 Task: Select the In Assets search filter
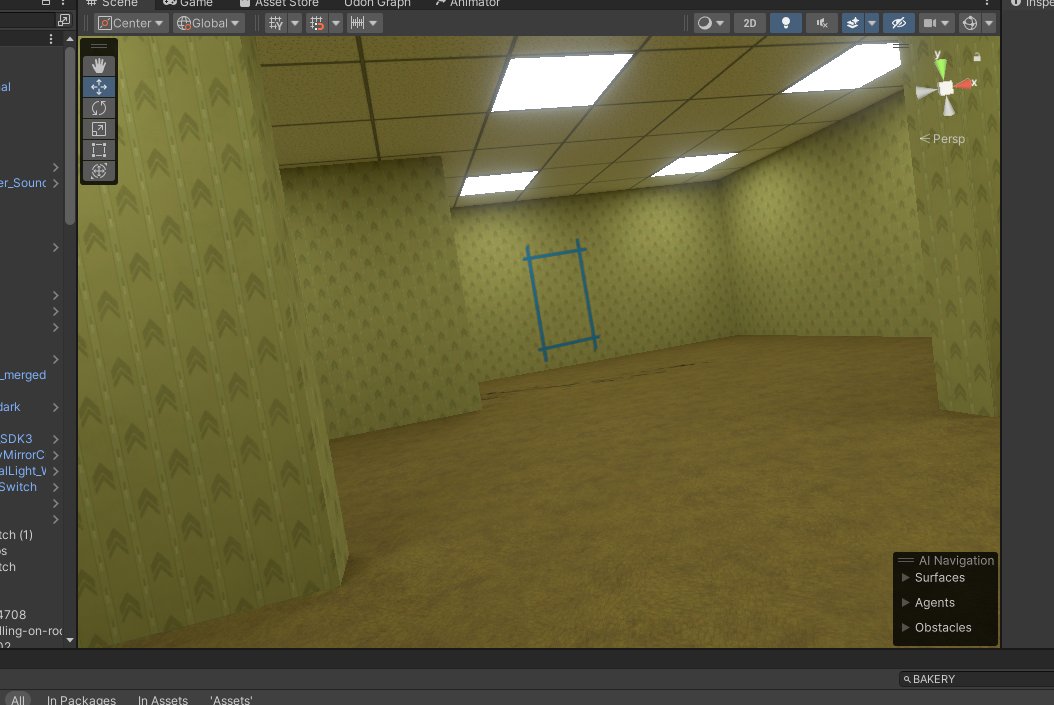[x=163, y=700]
